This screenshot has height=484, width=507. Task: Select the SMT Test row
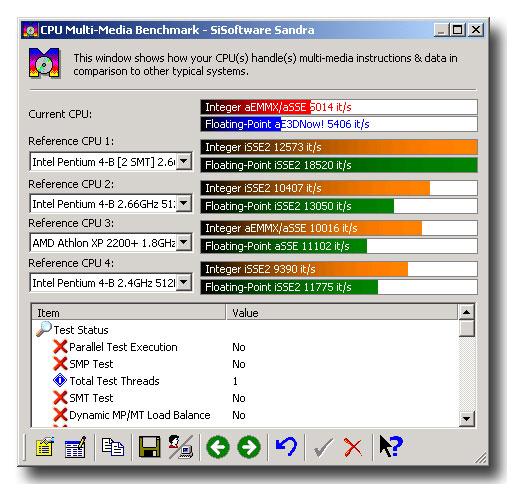245,398
